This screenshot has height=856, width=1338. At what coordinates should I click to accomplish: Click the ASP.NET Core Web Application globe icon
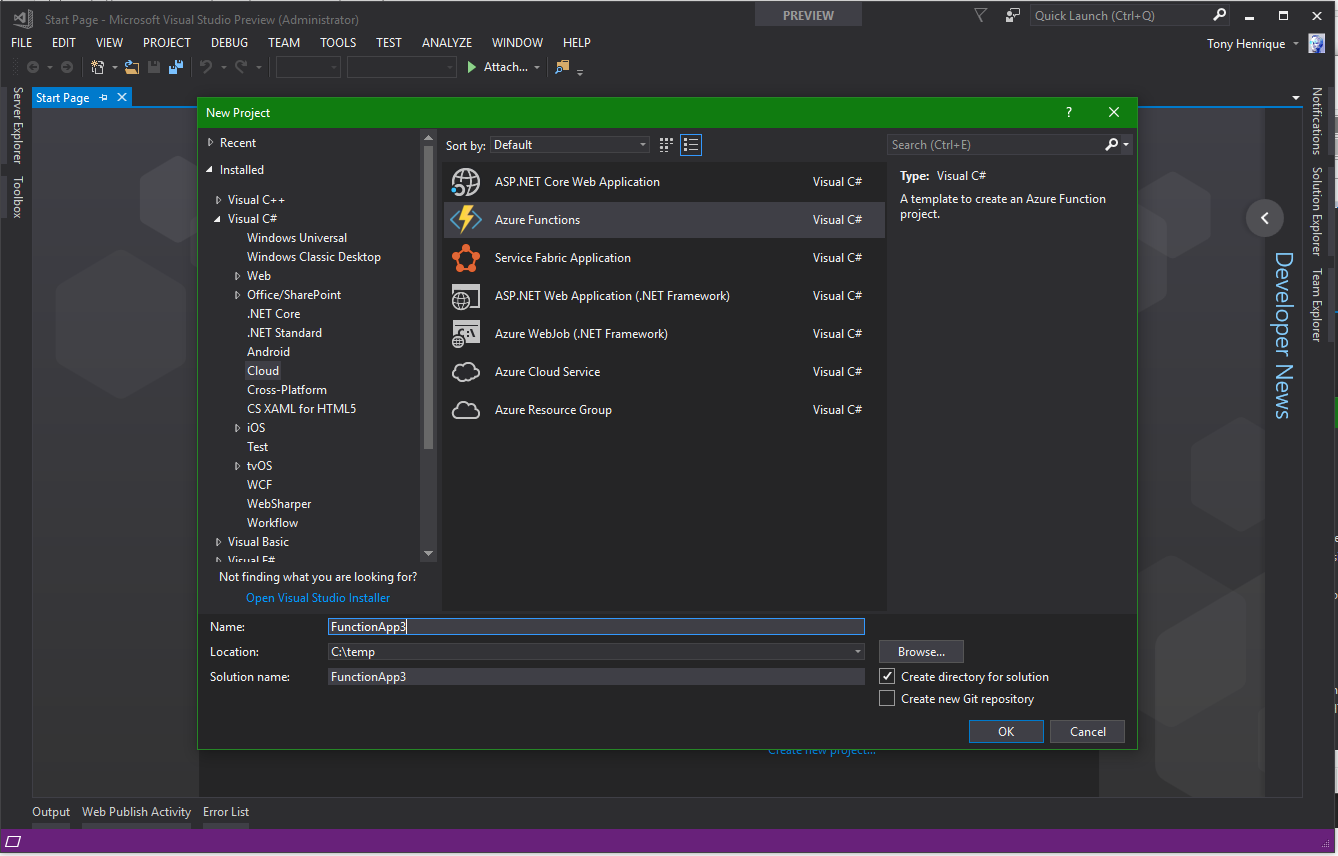(466, 182)
